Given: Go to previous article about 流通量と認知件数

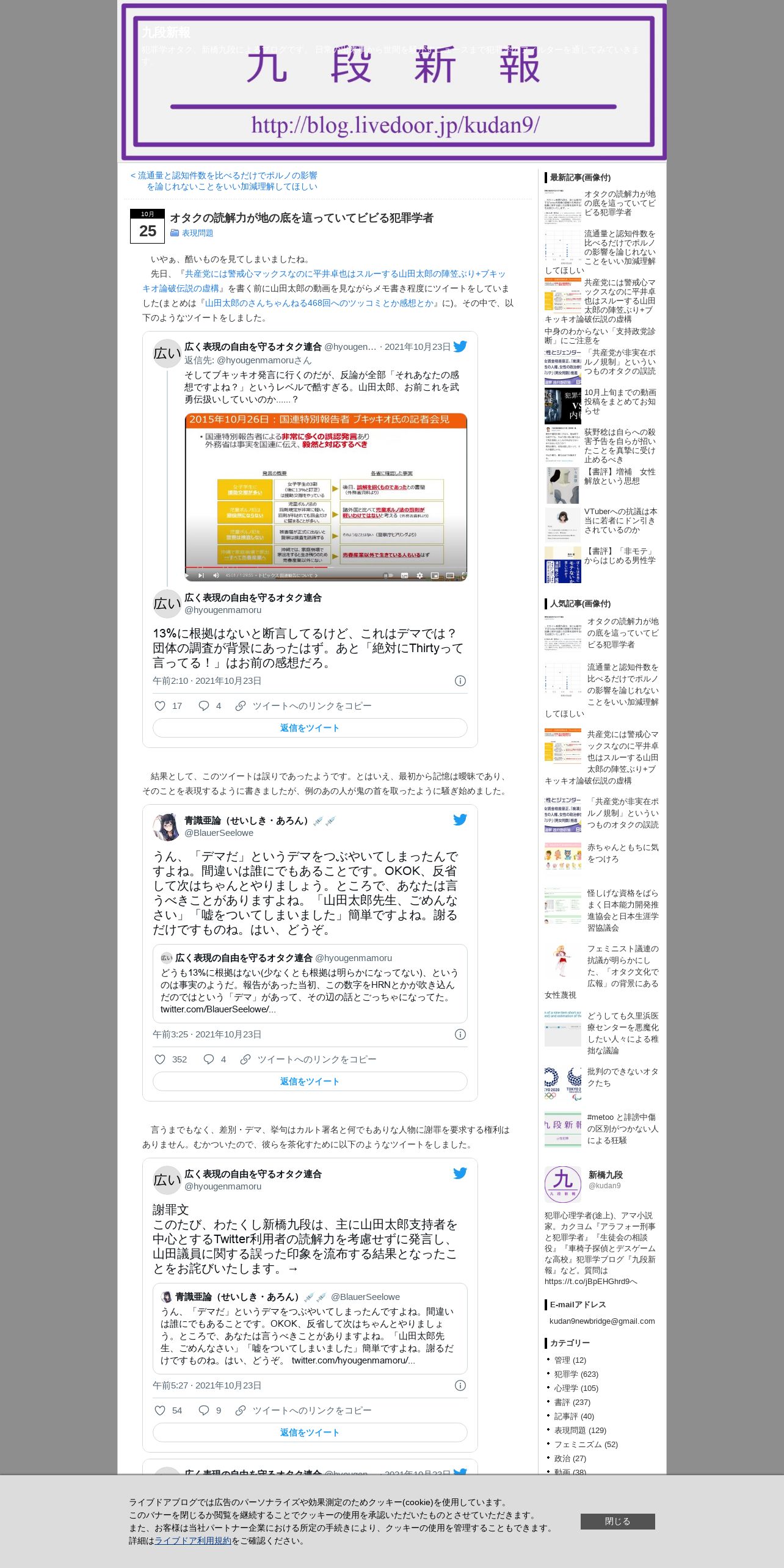Looking at the screenshot, I should pyautogui.click(x=224, y=181).
